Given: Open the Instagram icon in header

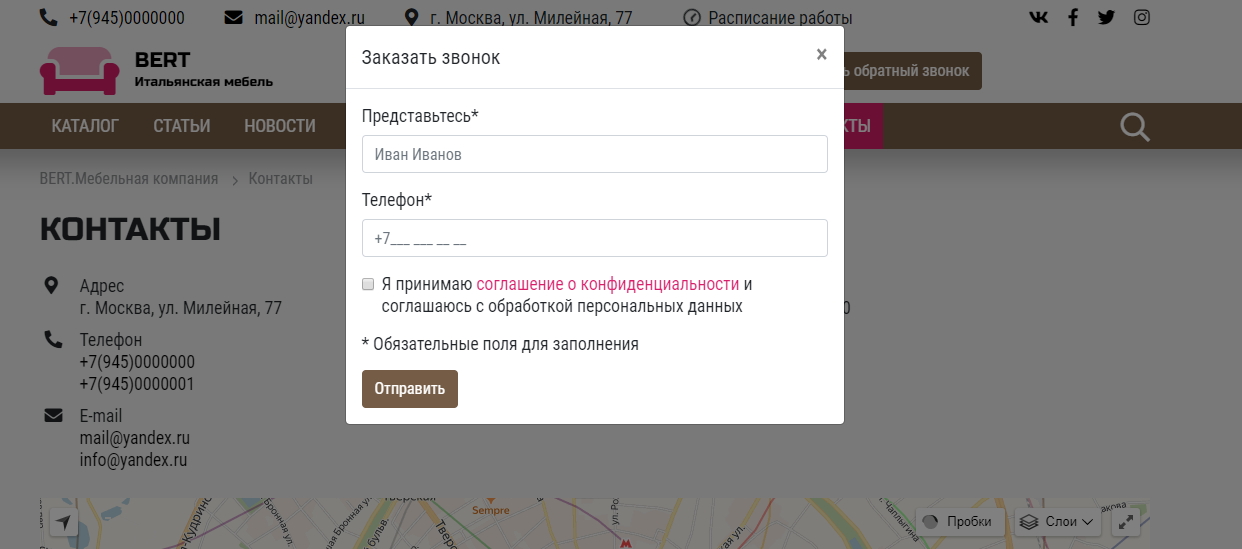Looking at the screenshot, I should click(x=1141, y=17).
